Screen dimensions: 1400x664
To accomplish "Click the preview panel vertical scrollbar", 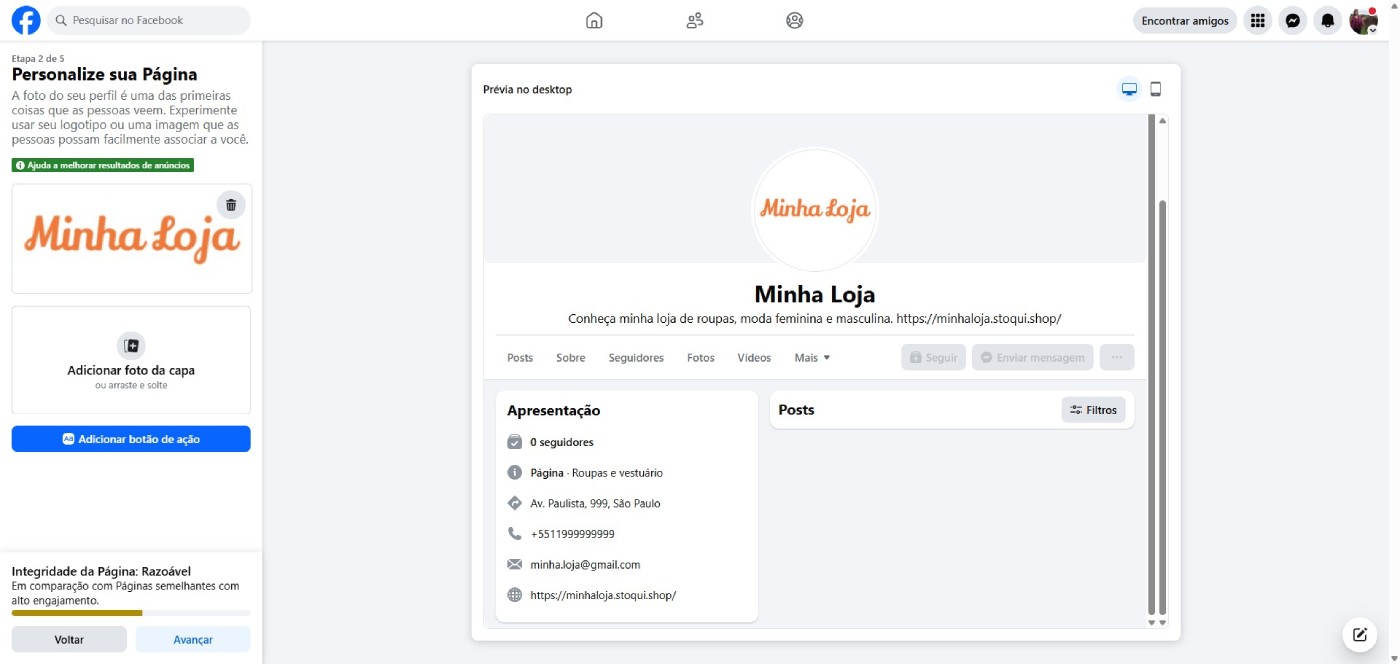I will pyautogui.click(x=1151, y=400).
